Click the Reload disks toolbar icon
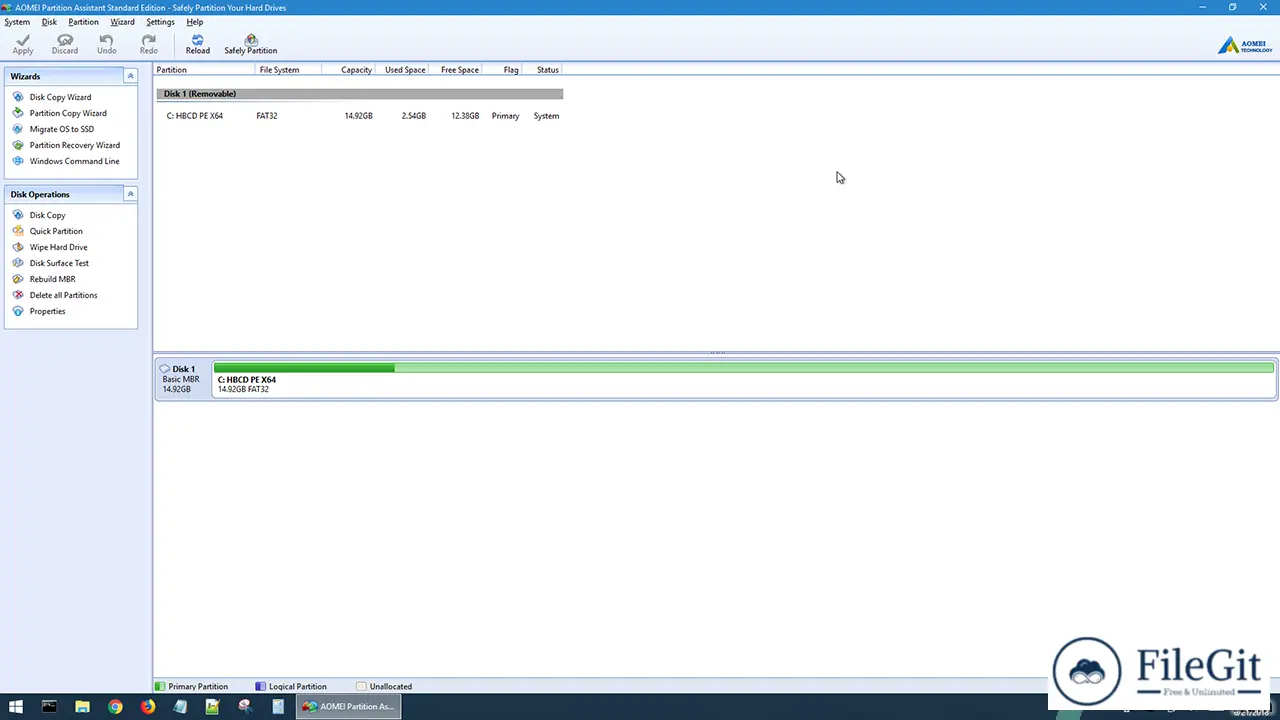The image size is (1280, 720). coord(198,40)
